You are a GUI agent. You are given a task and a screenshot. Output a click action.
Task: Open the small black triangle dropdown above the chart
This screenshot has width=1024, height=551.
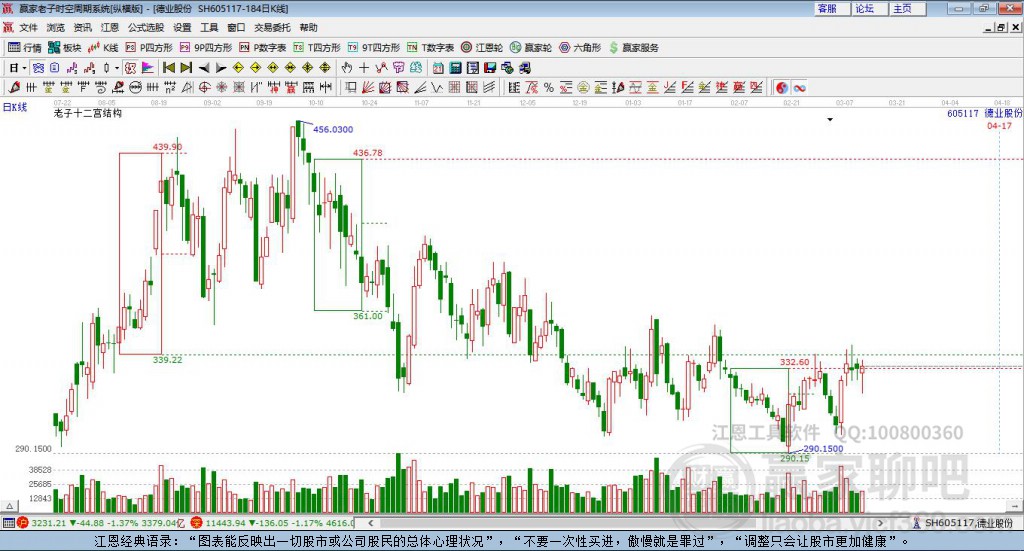[830, 119]
